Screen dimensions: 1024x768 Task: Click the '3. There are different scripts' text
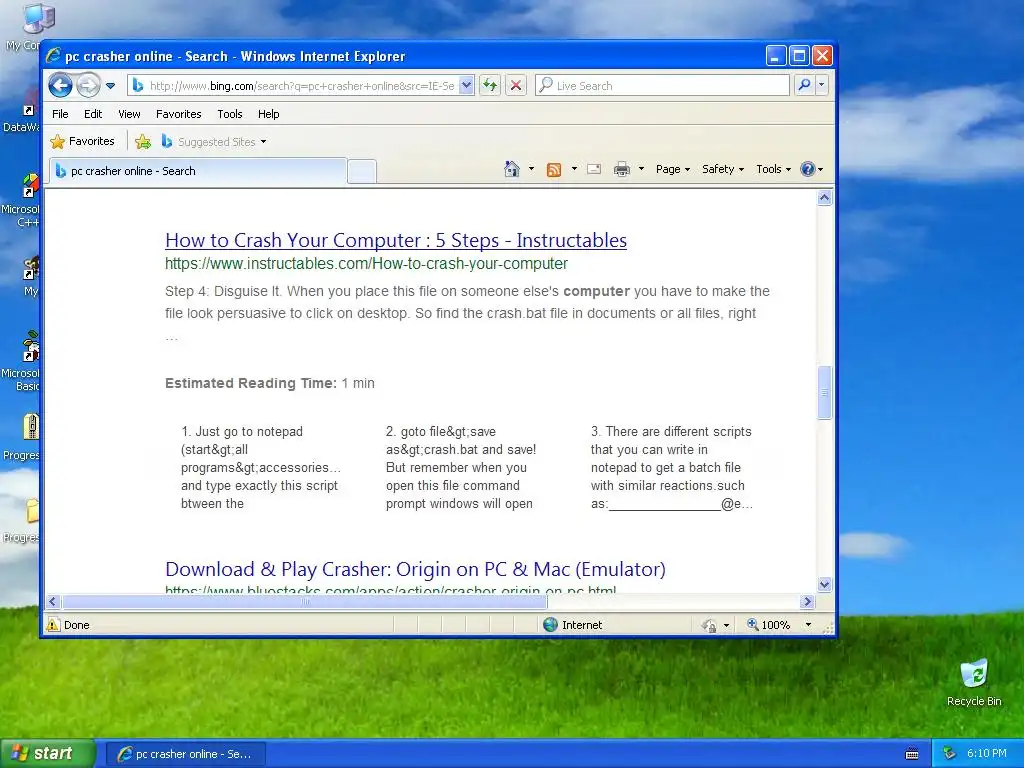(671, 468)
